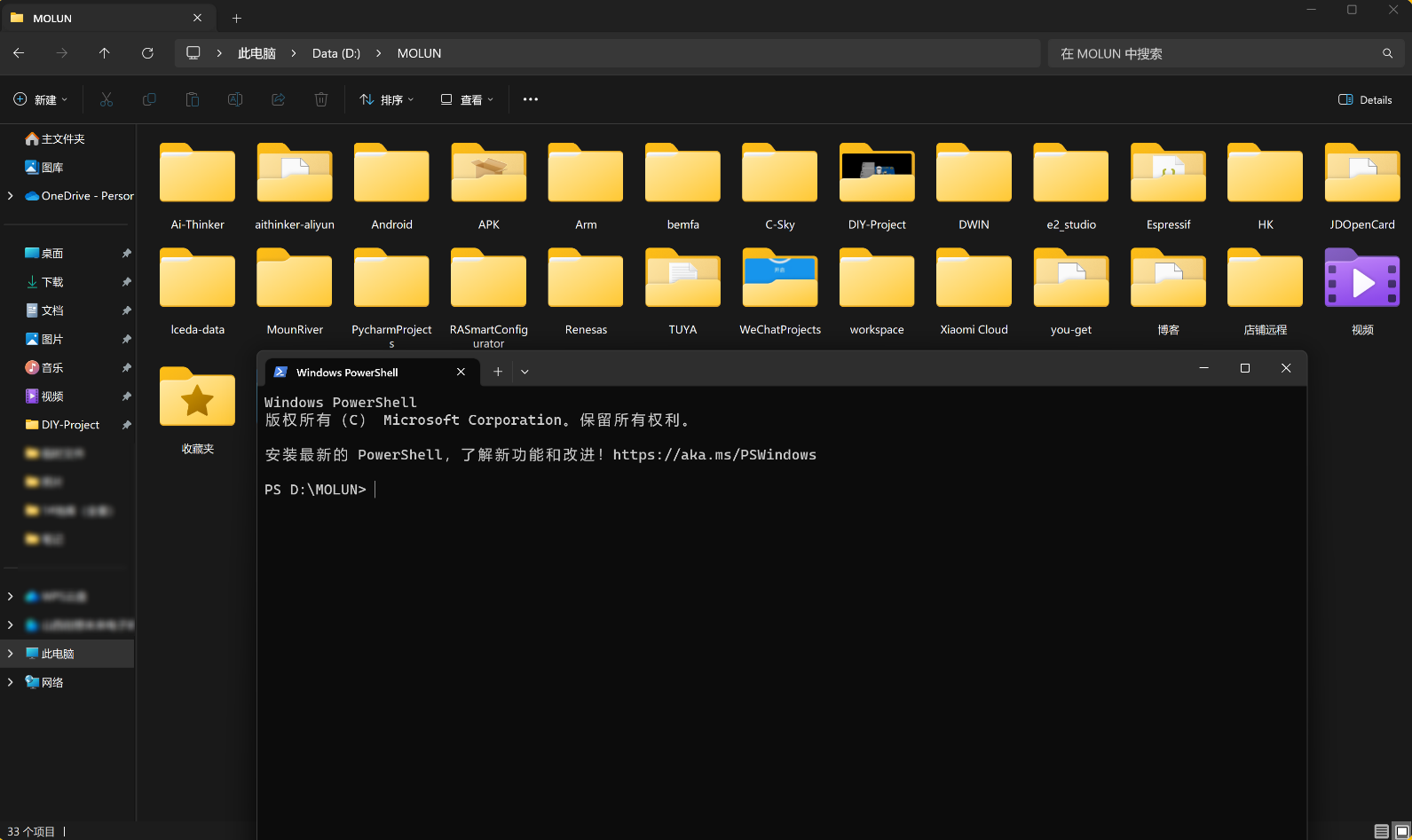This screenshot has width=1412, height=840.
Task: Click the Share icon in toolbar
Action: [x=278, y=99]
